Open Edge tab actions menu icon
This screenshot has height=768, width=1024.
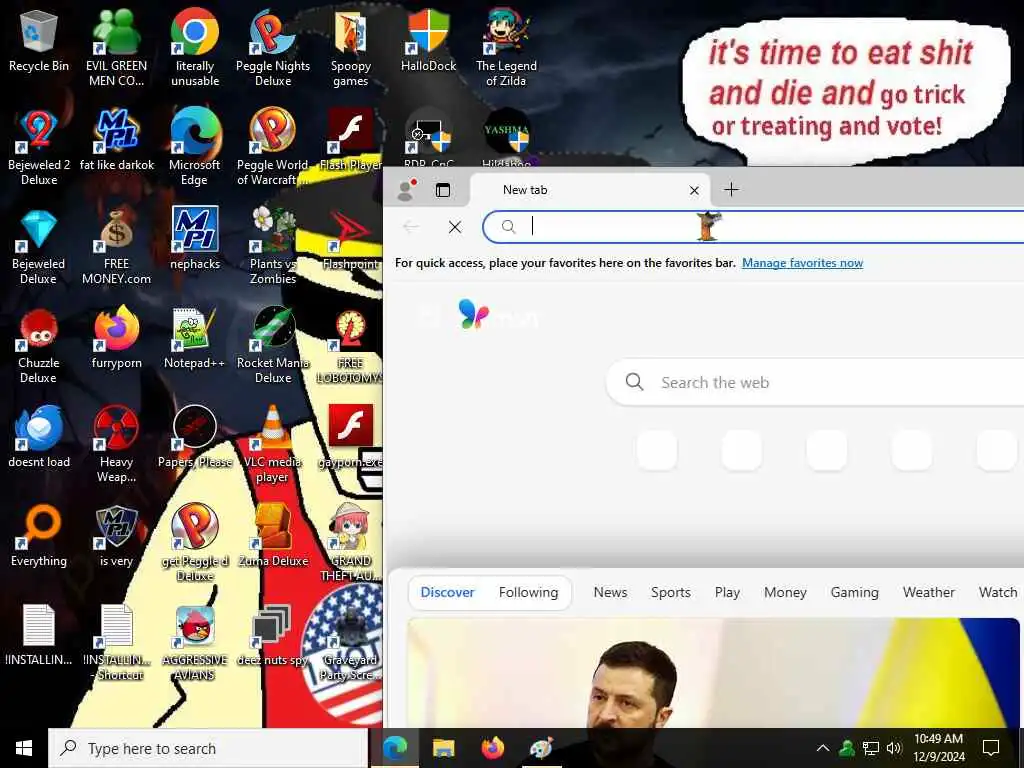(x=443, y=190)
